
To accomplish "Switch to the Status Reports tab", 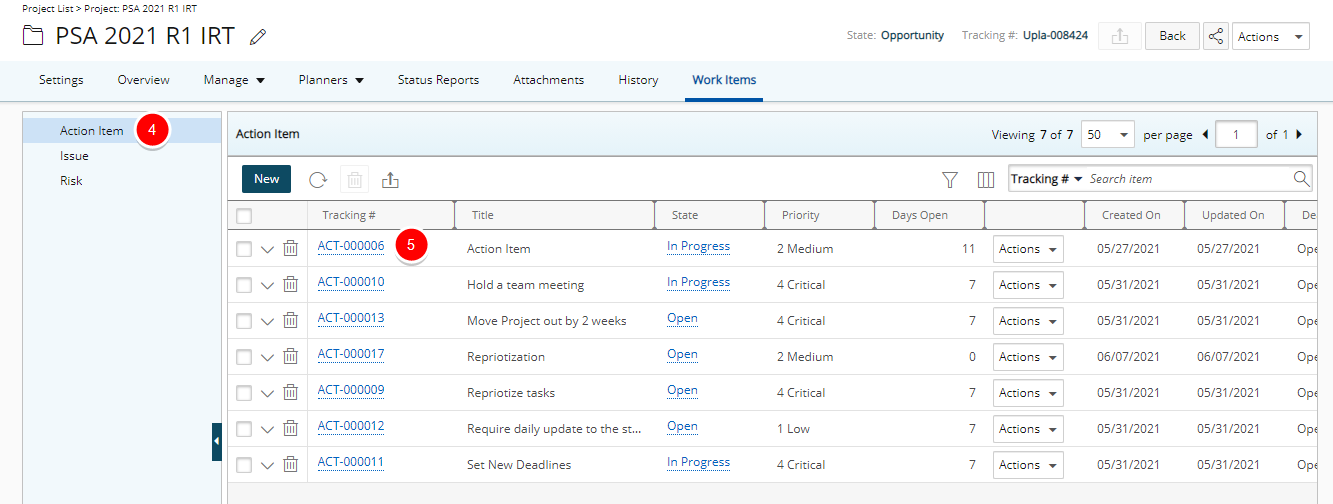I will [438, 80].
